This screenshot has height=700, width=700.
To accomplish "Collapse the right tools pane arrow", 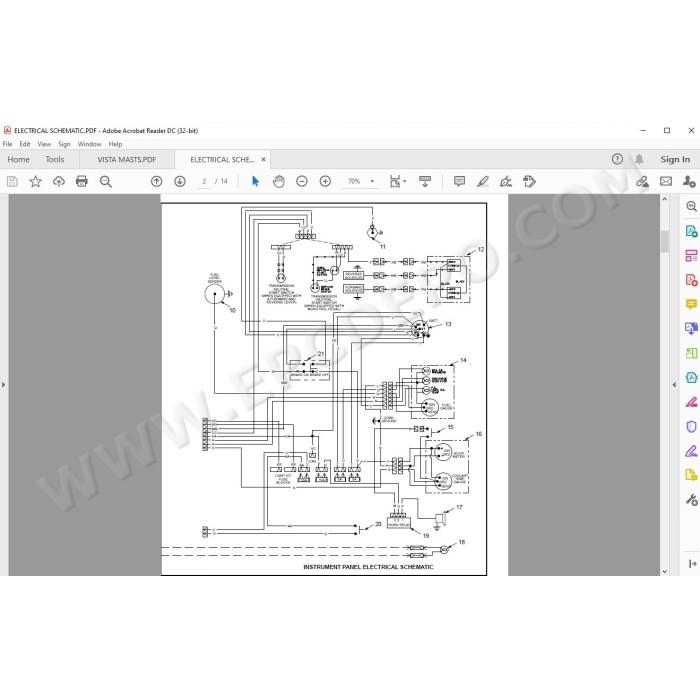I will point(674,384).
